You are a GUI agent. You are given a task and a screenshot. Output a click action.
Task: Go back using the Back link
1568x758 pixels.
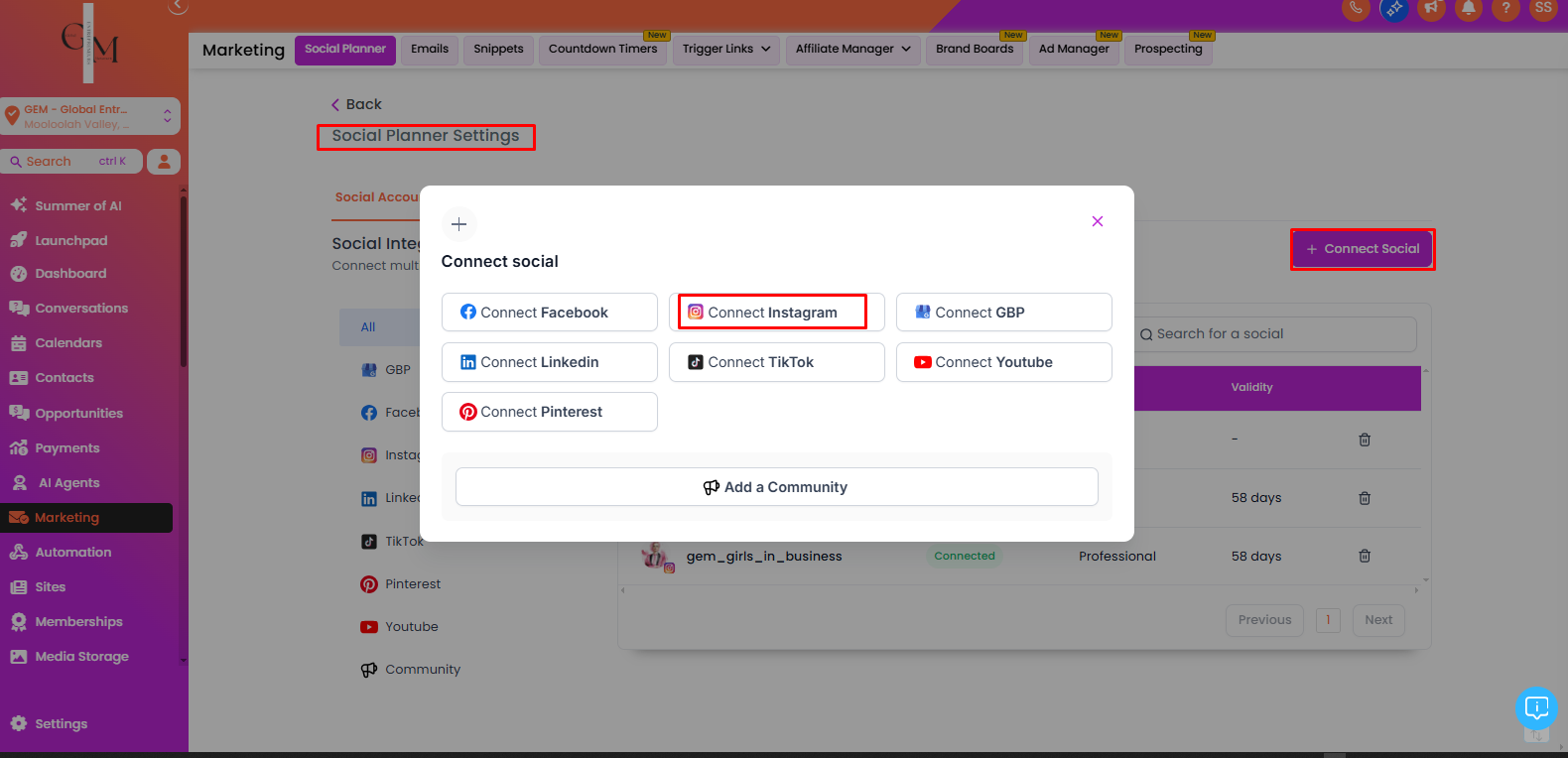[356, 104]
